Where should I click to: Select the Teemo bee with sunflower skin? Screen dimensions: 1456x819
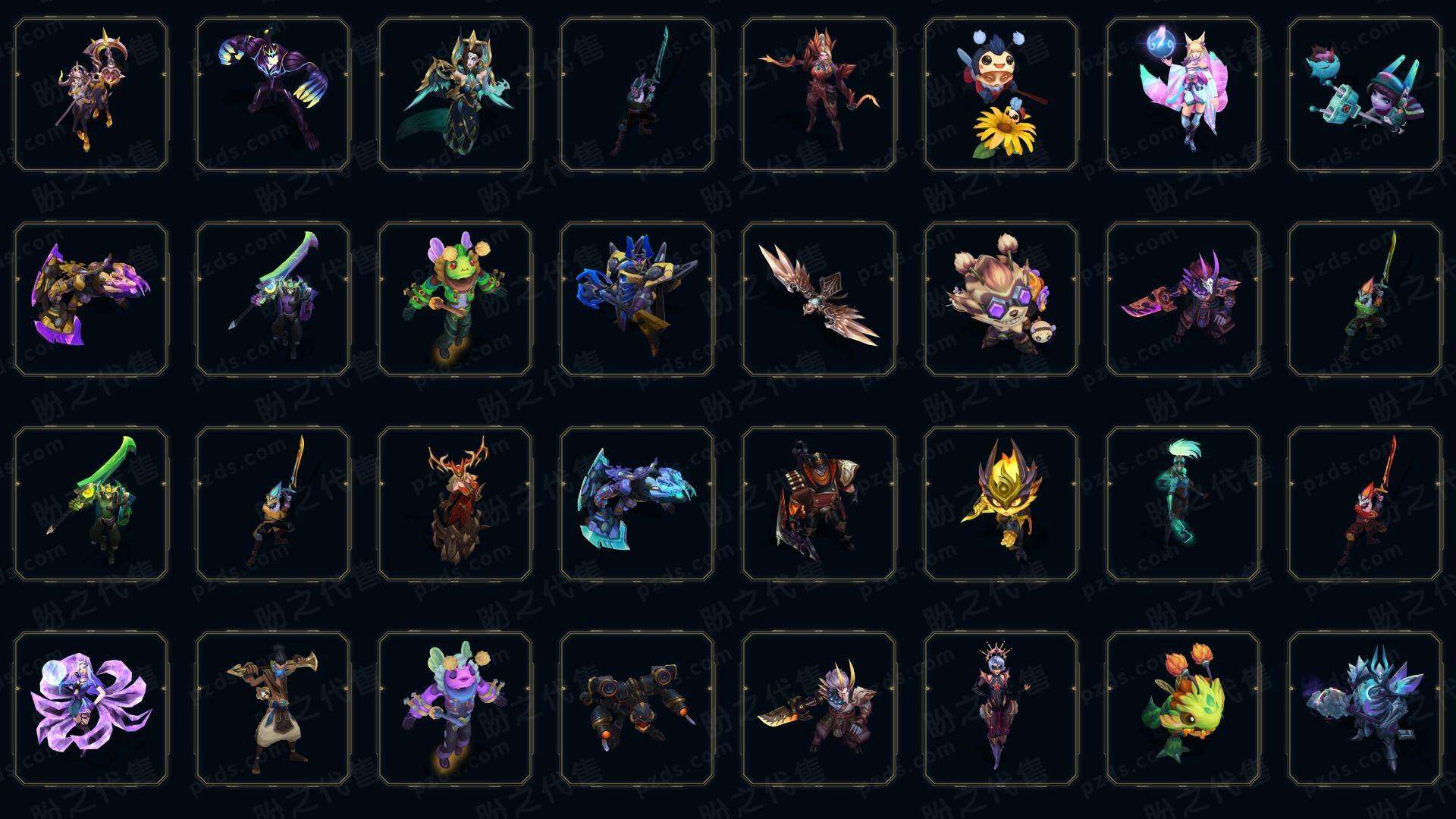pos(1001,95)
